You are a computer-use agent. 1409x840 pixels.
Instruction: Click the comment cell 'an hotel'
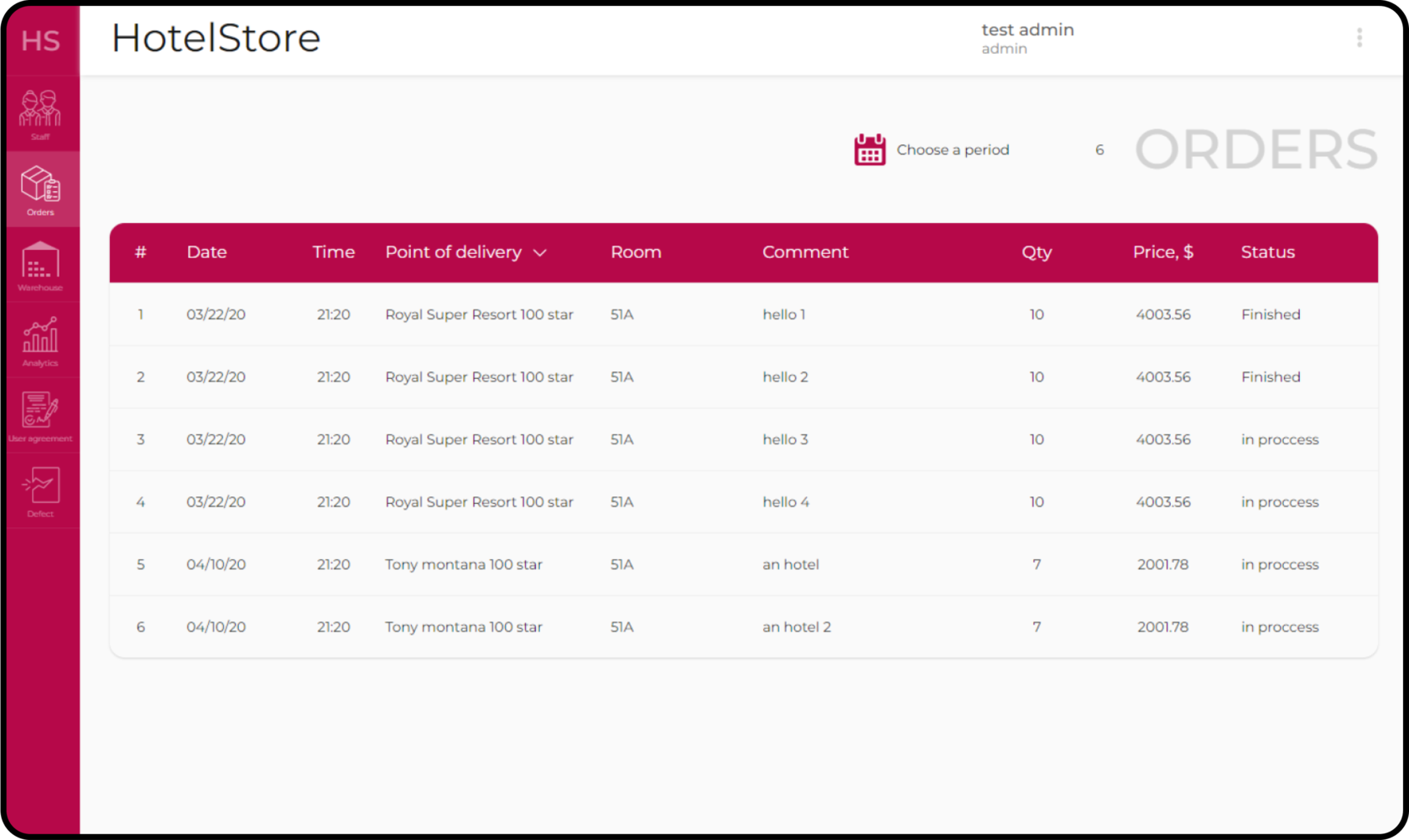tap(790, 564)
